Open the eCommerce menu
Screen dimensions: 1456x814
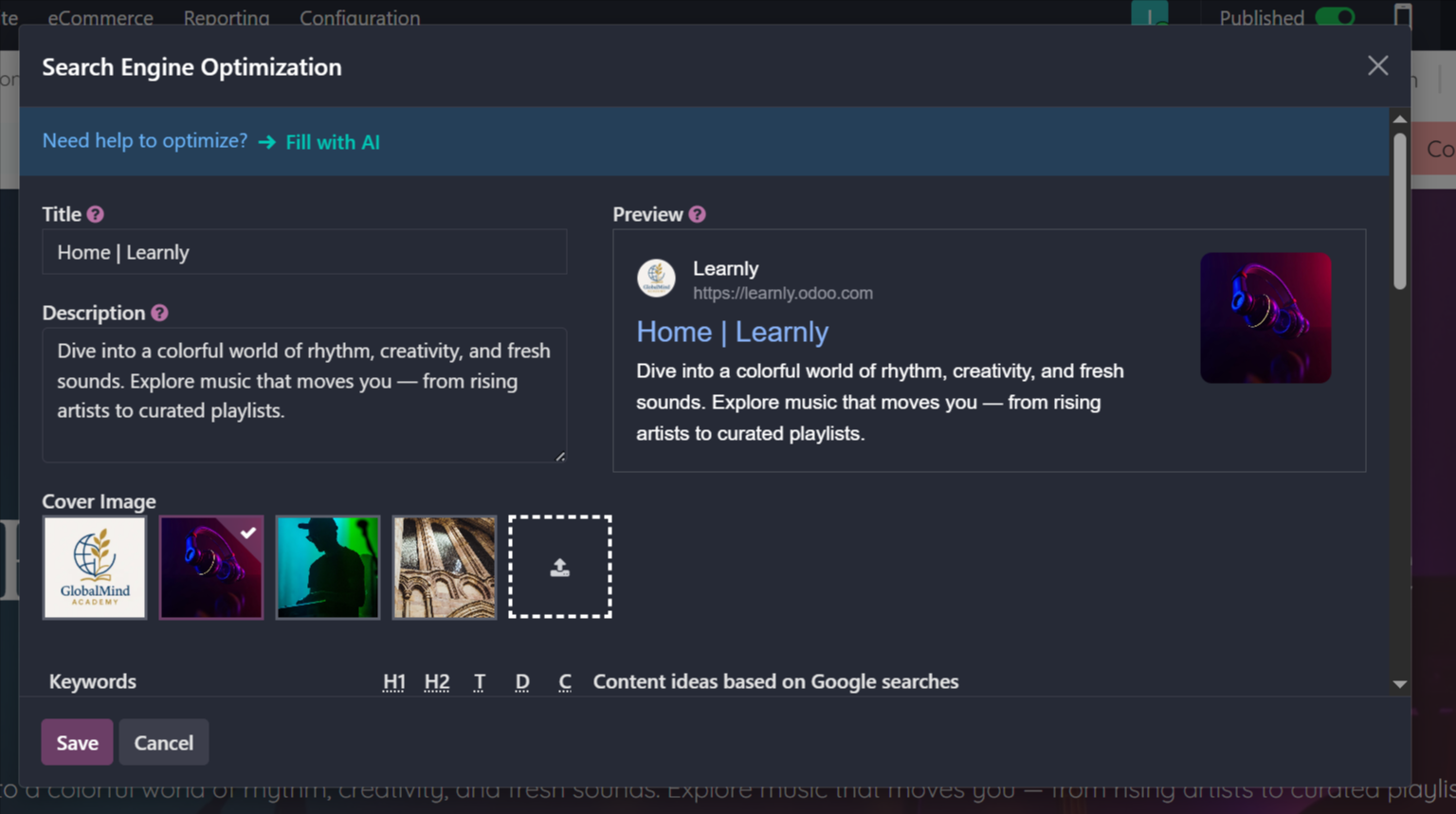[x=100, y=17]
